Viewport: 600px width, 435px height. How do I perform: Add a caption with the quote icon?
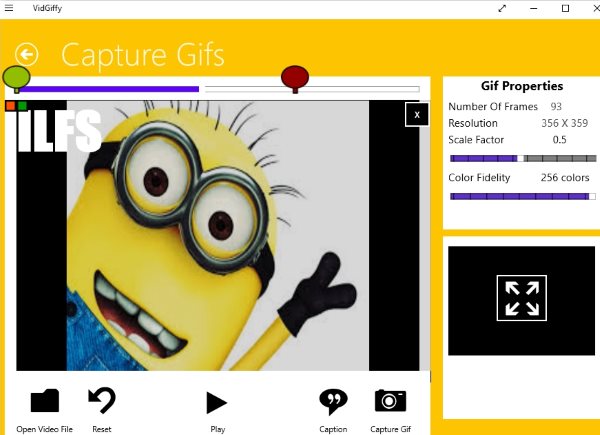tap(333, 402)
